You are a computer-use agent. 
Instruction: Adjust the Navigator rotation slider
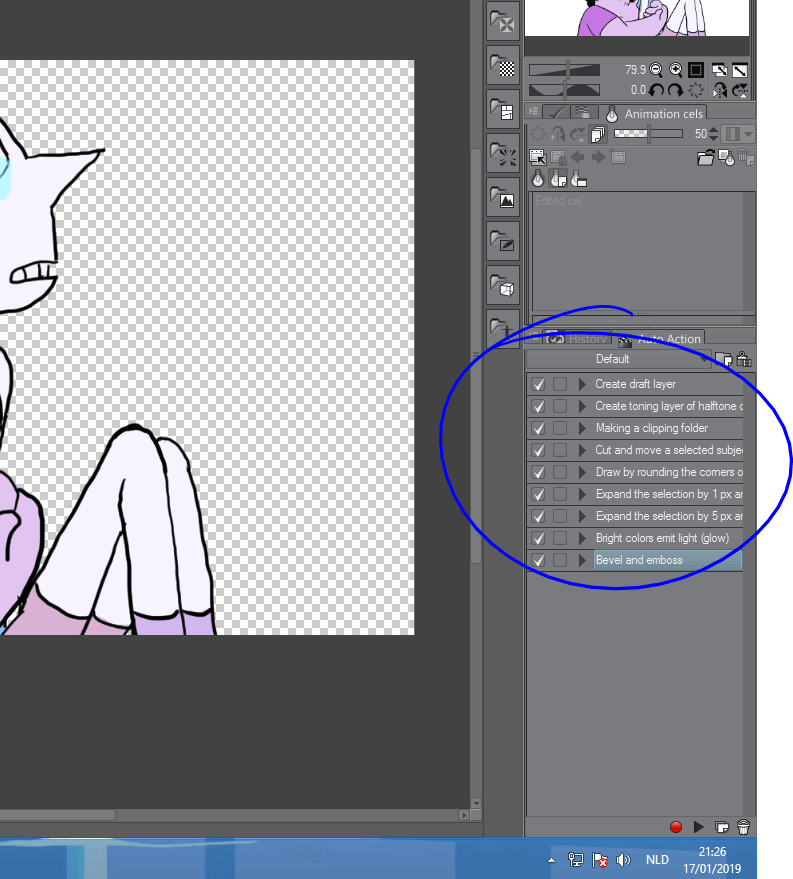[564, 90]
